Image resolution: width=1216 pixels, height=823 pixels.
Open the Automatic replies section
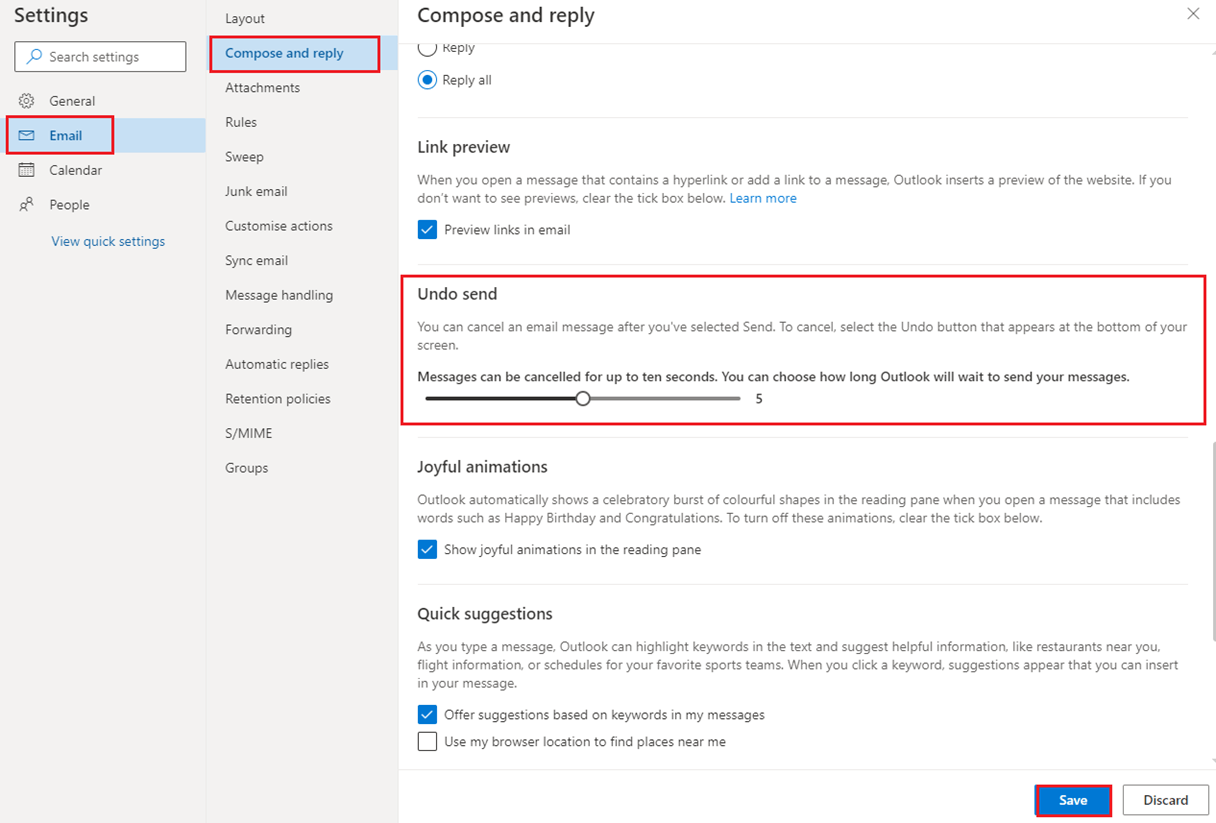[x=277, y=364]
